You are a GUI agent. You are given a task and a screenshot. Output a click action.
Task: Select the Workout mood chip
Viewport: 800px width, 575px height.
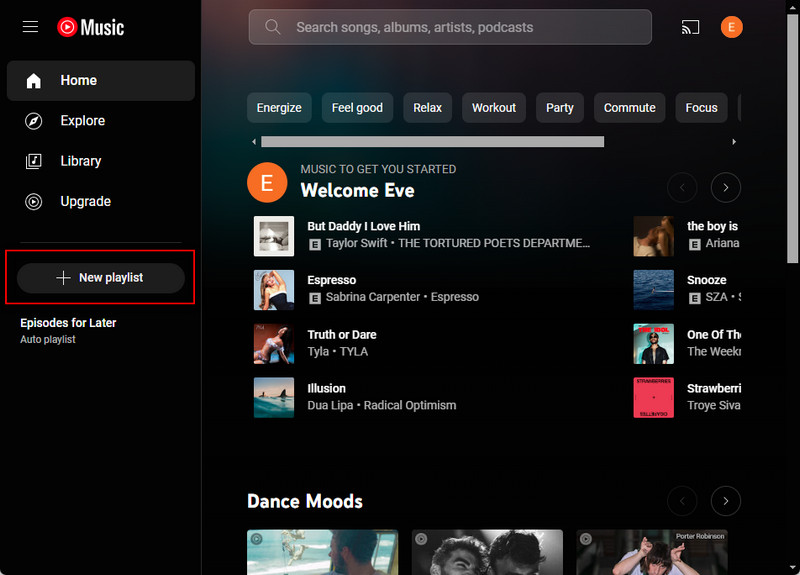tap(494, 108)
